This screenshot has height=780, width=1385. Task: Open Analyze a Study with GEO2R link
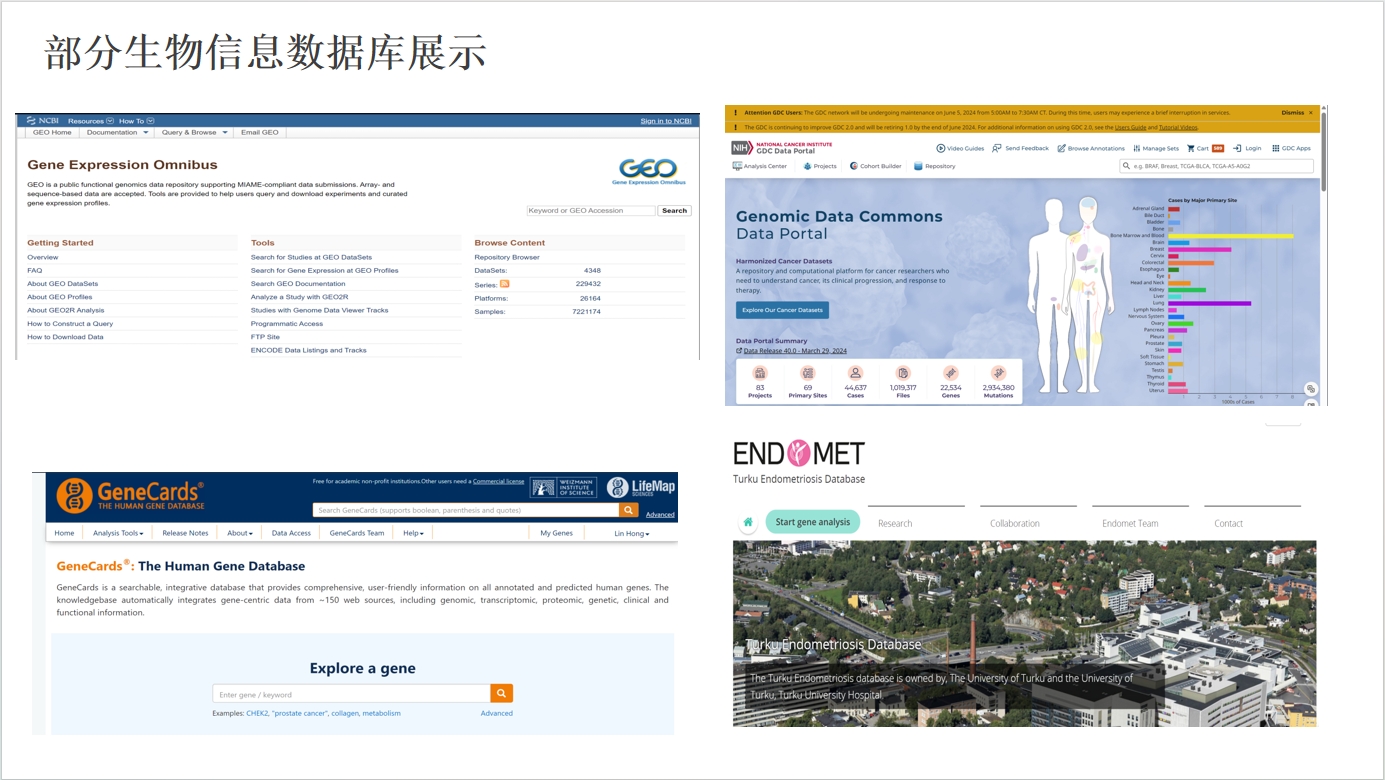[299, 297]
